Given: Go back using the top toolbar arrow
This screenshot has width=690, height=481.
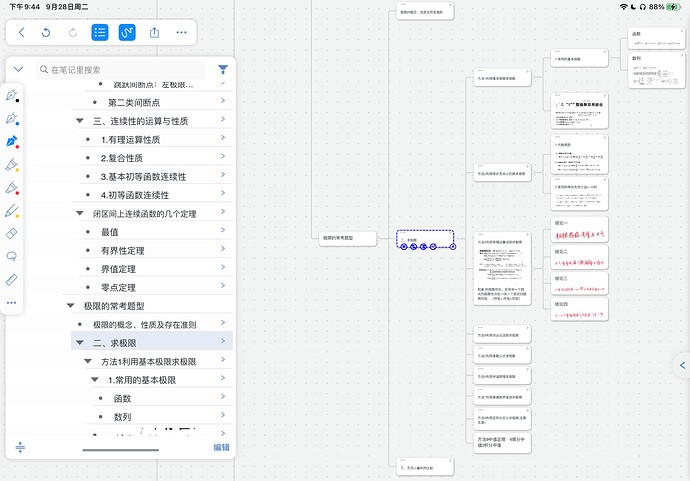Looking at the screenshot, I should (x=21, y=32).
